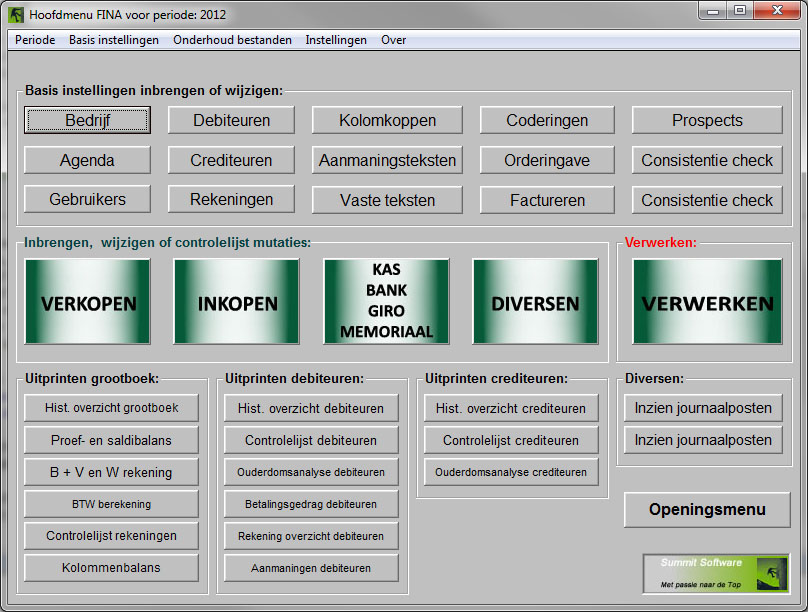Open Ouderdomsanalyse crediteuren report

click(511, 472)
